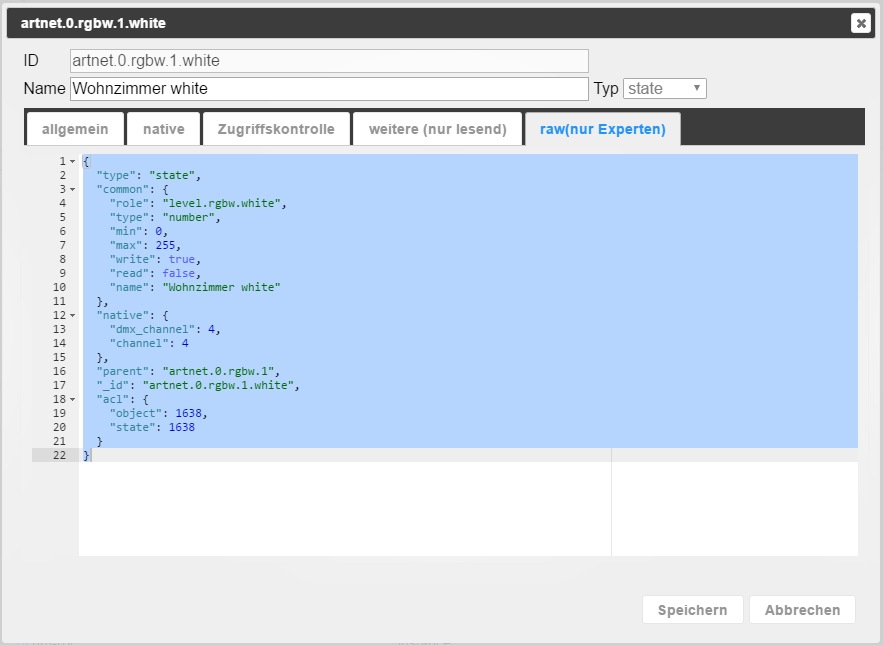
Task: Click the "min": 0 line
Action: [139, 232]
